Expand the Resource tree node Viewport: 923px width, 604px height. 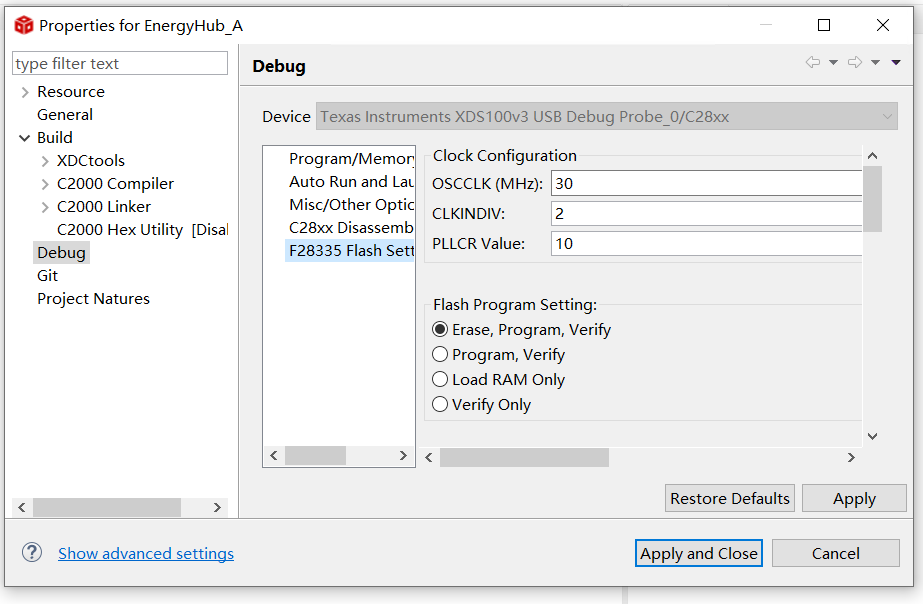click(24, 92)
